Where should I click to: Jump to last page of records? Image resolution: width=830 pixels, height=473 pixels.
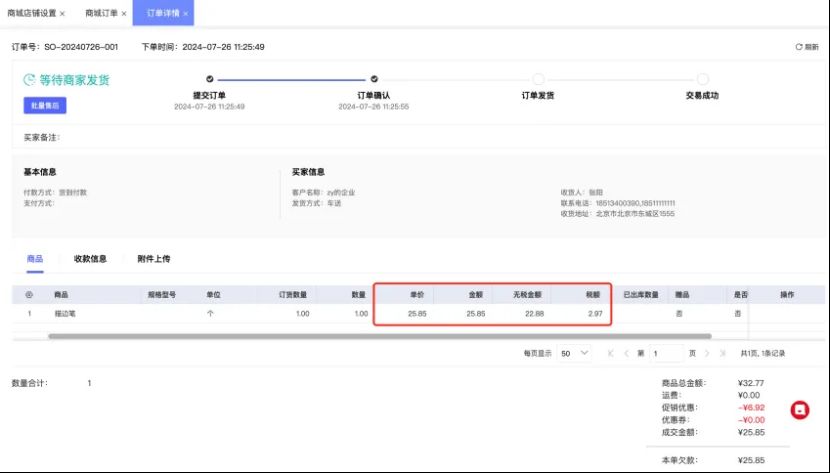pos(723,354)
